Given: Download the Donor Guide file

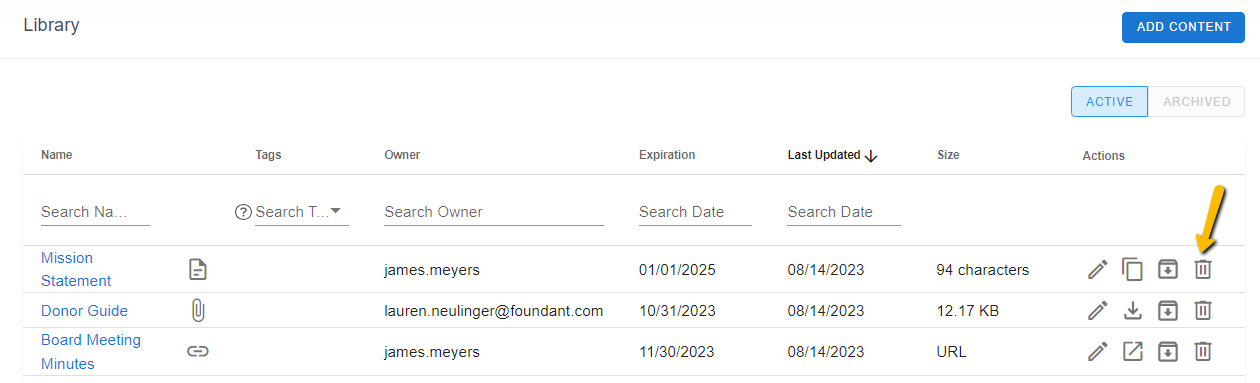Looking at the screenshot, I should pyautogui.click(x=1133, y=311).
